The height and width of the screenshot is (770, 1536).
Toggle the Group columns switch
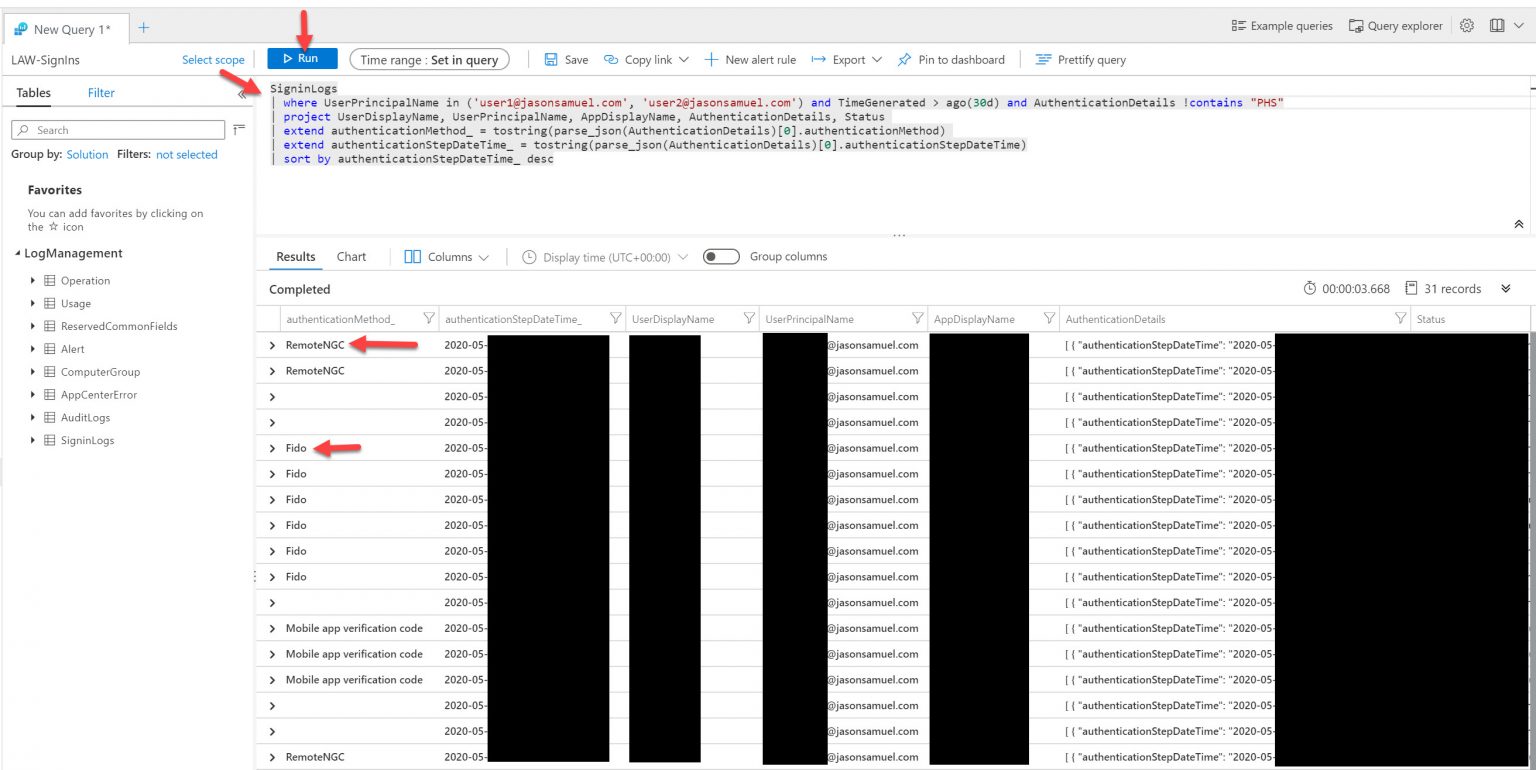pos(719,256)
